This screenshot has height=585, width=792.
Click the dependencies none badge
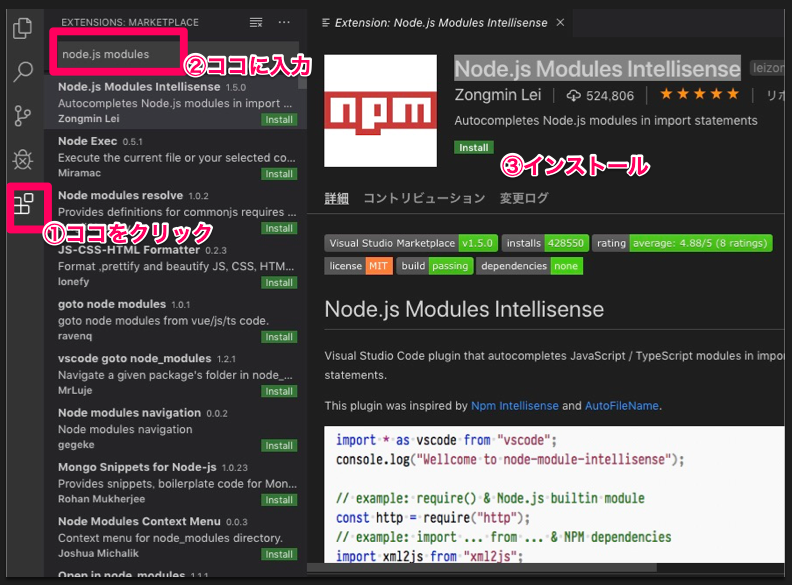click(529, 266)
